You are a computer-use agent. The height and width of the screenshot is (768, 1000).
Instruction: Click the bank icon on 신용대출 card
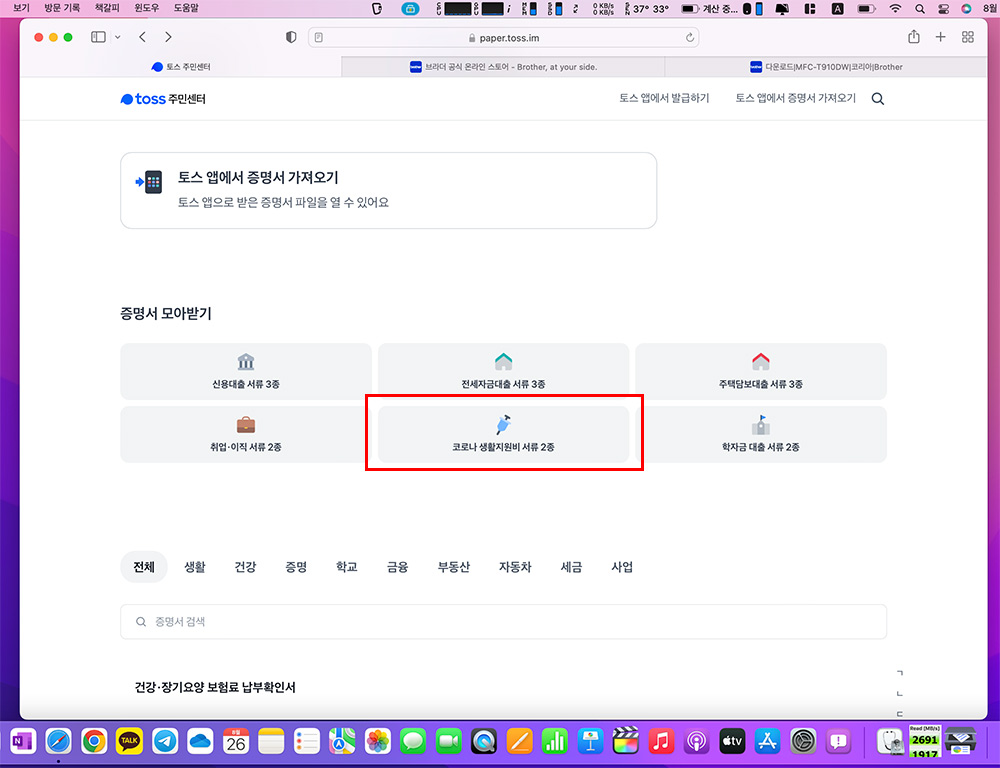[246, 362]
